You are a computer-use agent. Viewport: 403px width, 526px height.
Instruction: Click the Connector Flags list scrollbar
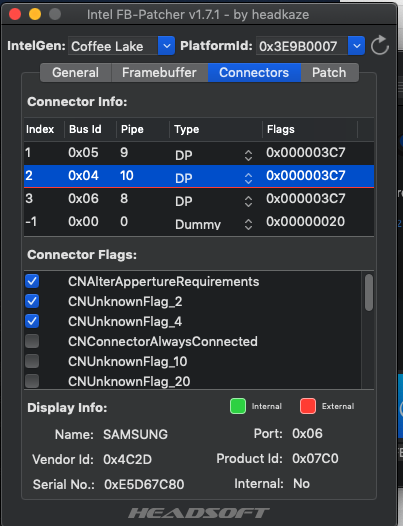tap(369, 293)
